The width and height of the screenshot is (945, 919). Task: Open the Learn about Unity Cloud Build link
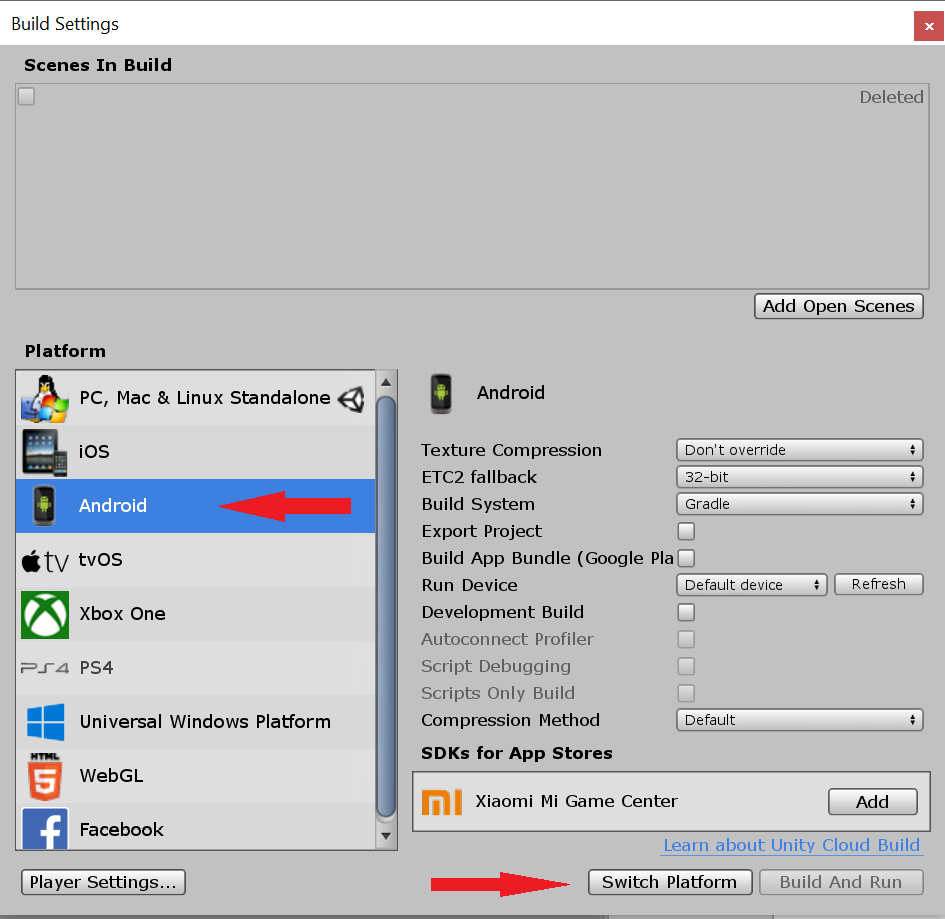791,845
